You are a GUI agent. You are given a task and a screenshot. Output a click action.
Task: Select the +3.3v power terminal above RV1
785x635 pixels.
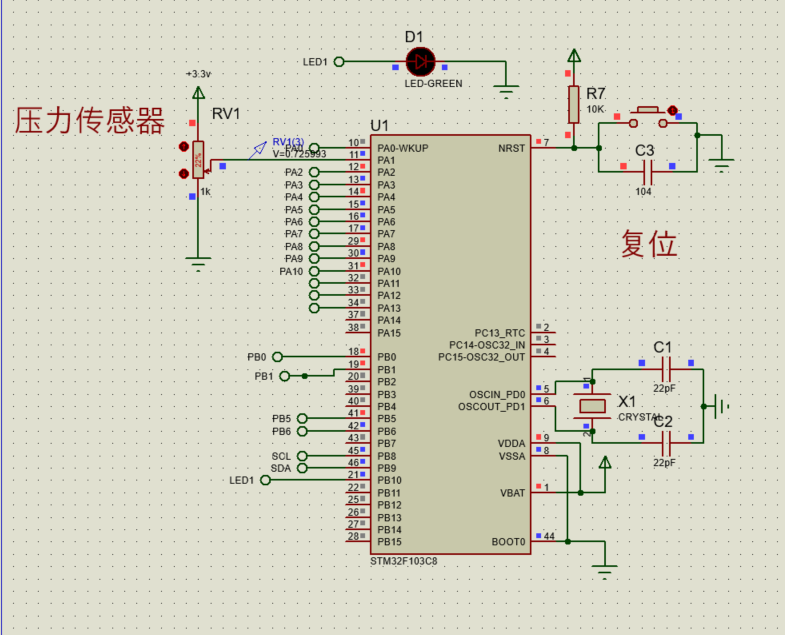198,93
